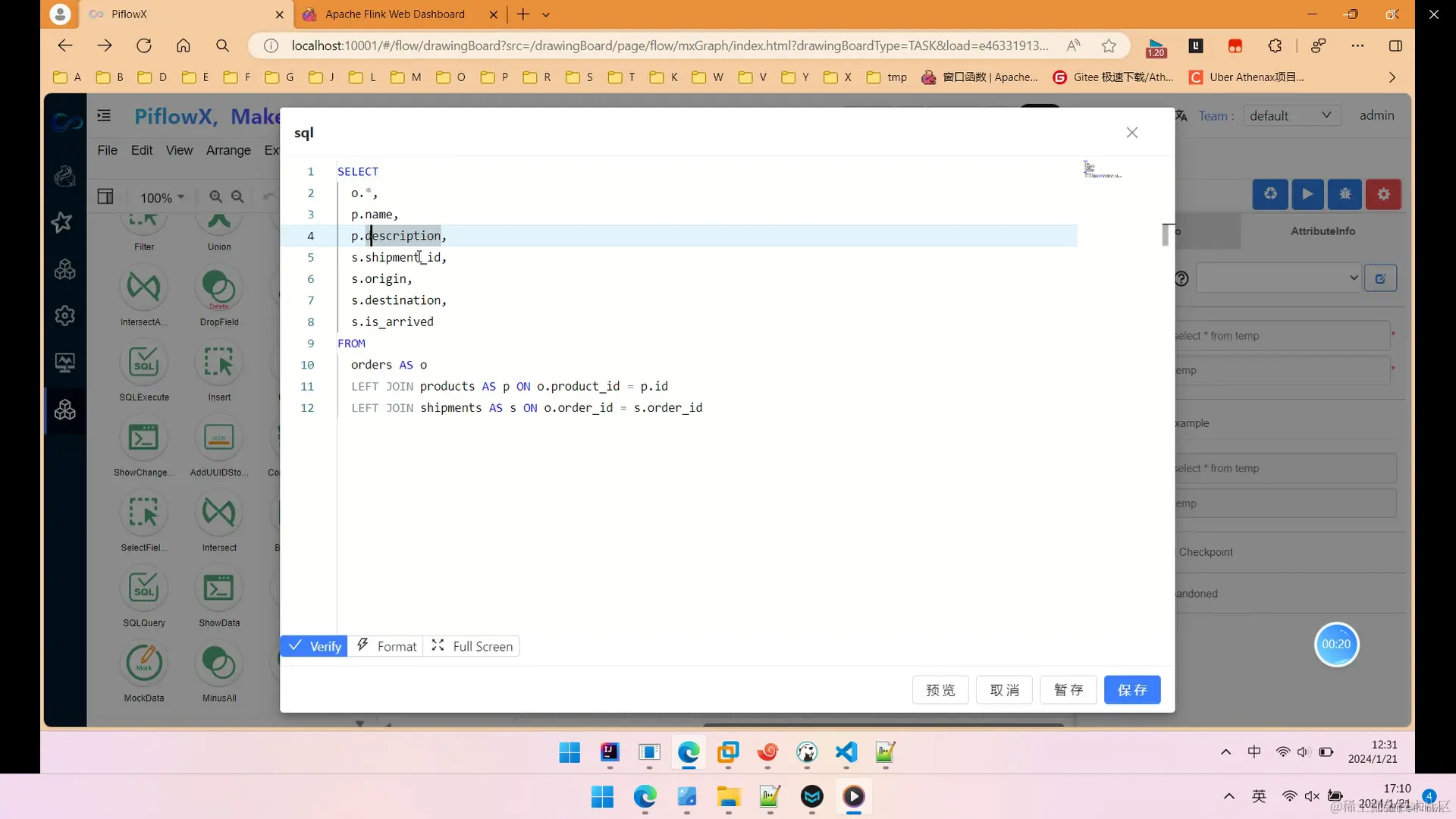Toggle Full Screen editor mode
The width and height of the screenshot is (1456, 819).
click(472, 646)
